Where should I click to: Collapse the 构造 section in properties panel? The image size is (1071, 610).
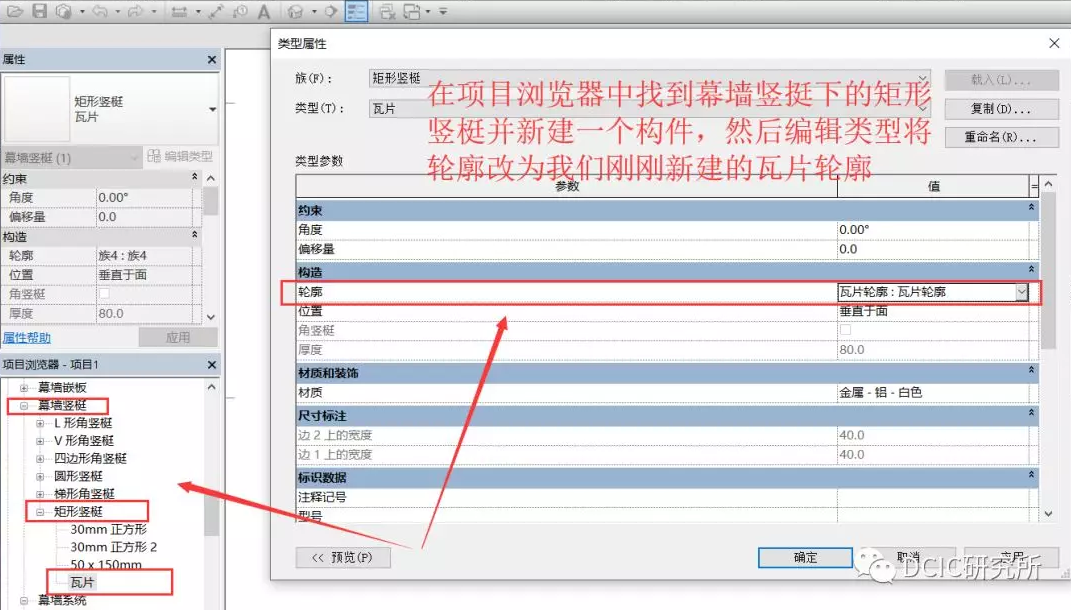(195, 236)
